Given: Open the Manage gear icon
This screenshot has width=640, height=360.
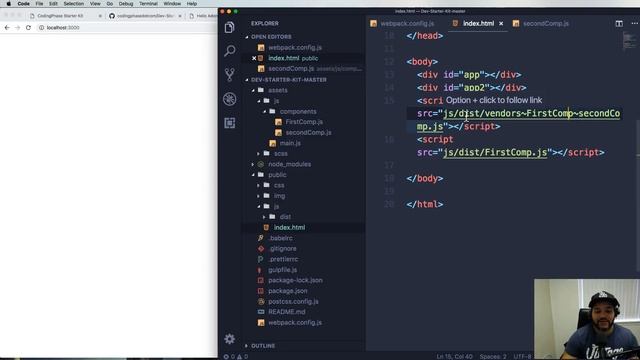Looking at the screenshot, I should 230,339.
